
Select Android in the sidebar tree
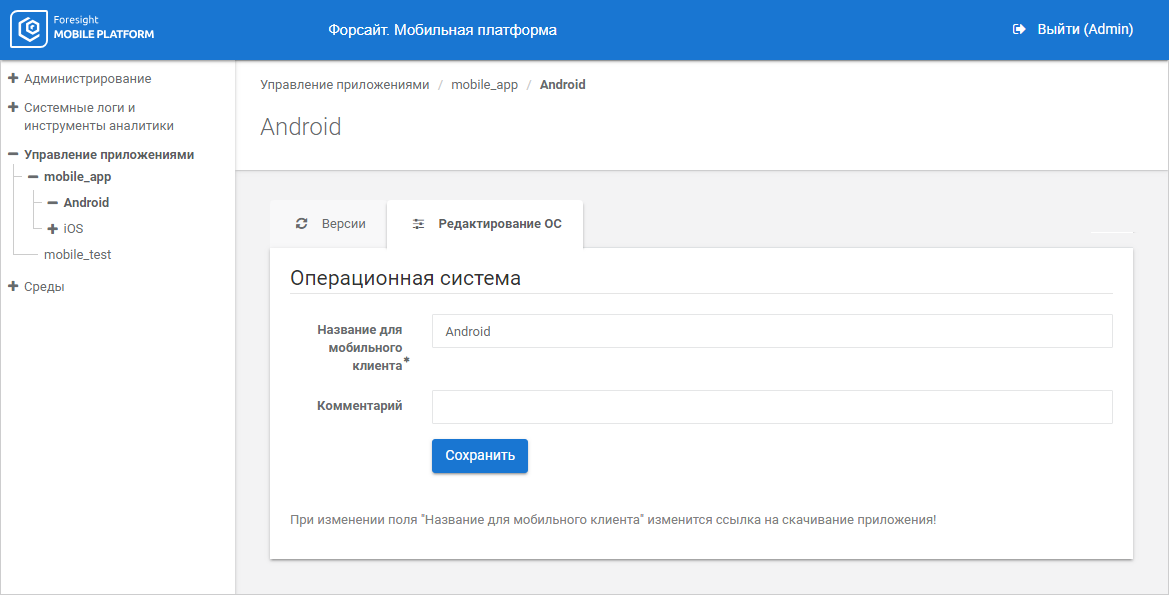click(86, 203)
